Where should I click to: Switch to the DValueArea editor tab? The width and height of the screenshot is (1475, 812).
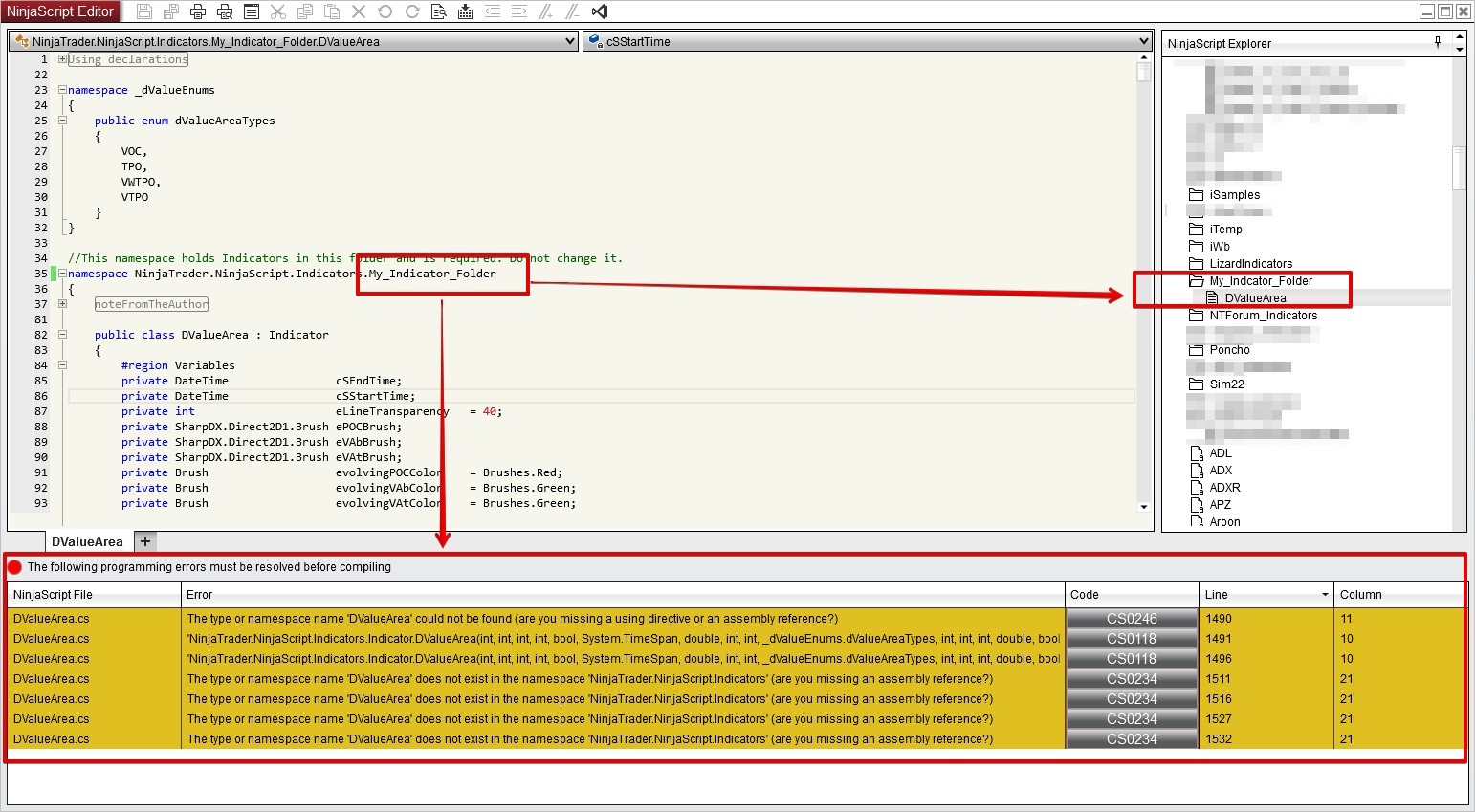[x=87, y=541]
